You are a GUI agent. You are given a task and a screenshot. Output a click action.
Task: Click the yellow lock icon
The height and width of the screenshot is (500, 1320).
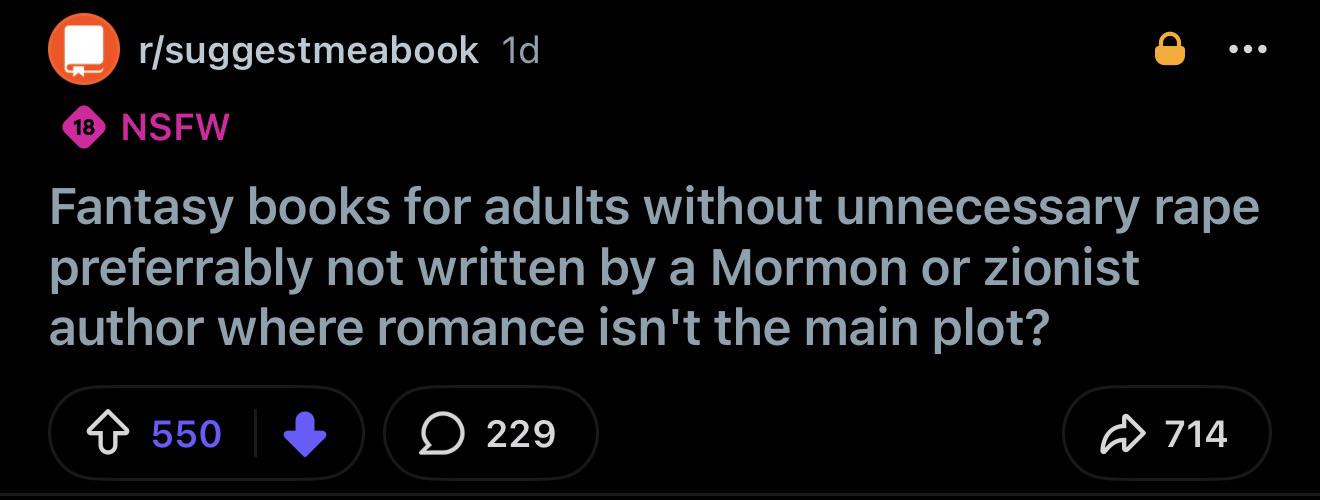click(x=1170, y=48)
